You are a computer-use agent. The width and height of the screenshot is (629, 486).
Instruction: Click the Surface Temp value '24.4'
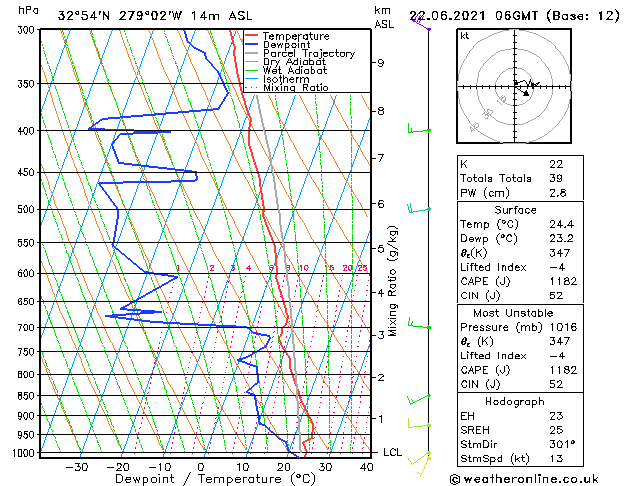(562, 224)
